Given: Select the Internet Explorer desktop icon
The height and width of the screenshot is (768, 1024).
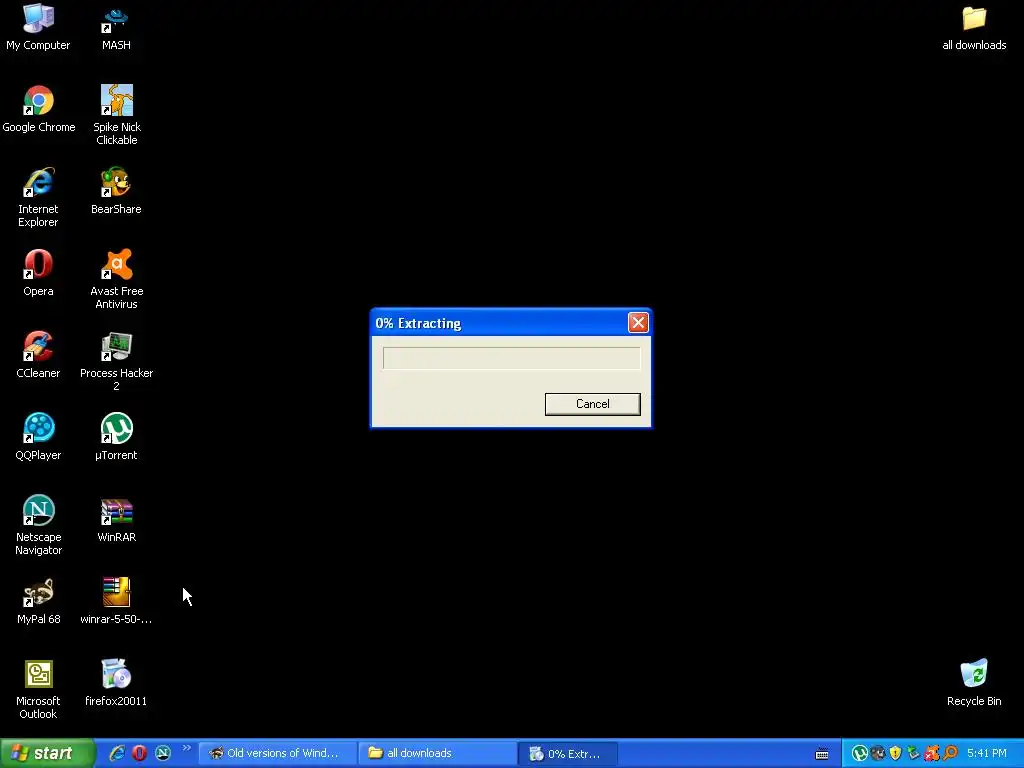Looking at the screenshot, I should coord(38,197).
